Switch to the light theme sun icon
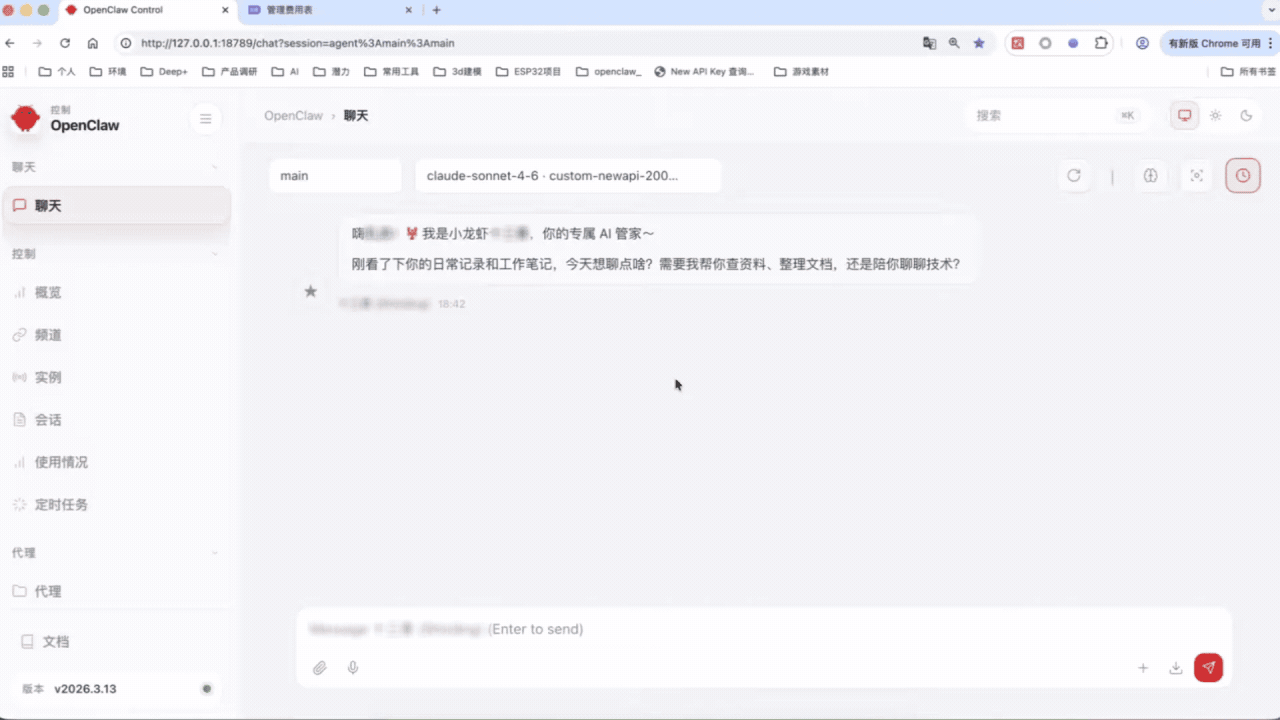The height and width of the screenshot is (720, 1280). (1215, 116)
